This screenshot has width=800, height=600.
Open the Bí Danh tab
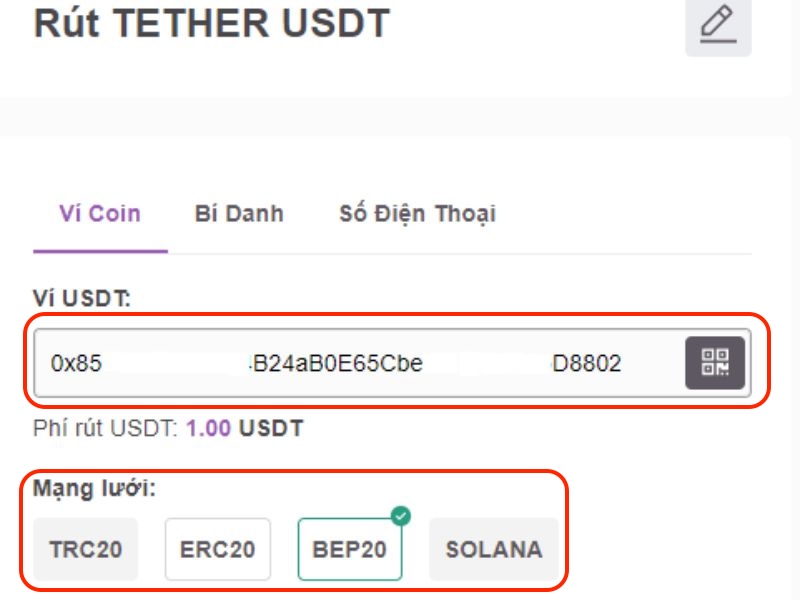(239, 213)
